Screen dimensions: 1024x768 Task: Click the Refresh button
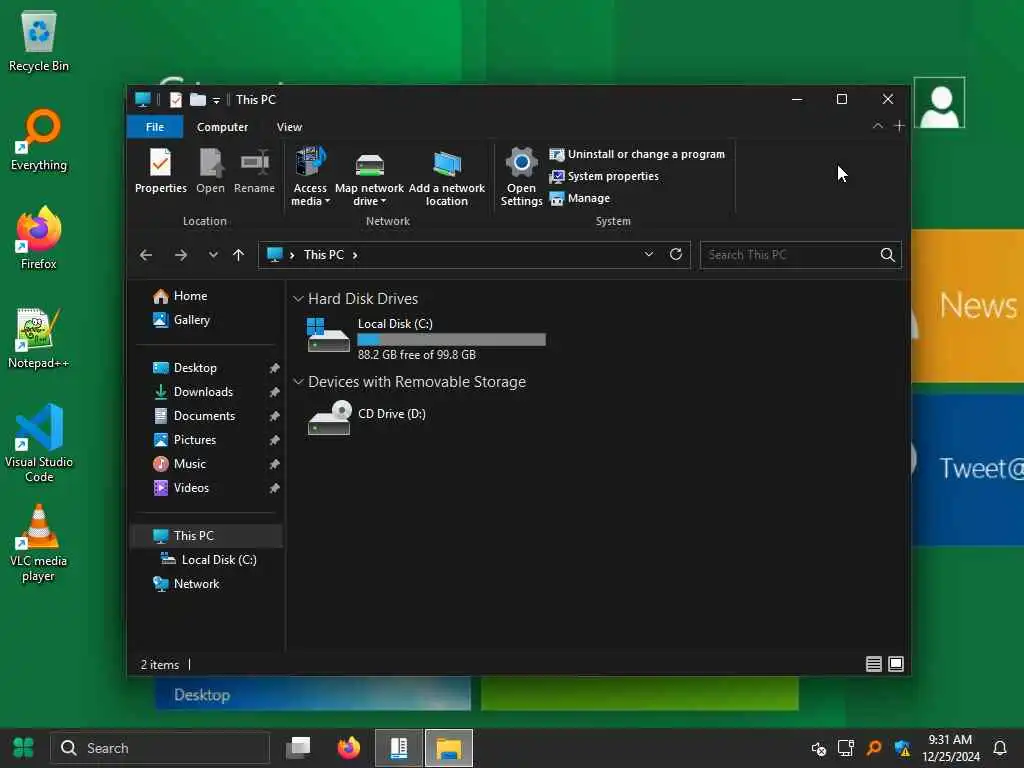(676, 255)
